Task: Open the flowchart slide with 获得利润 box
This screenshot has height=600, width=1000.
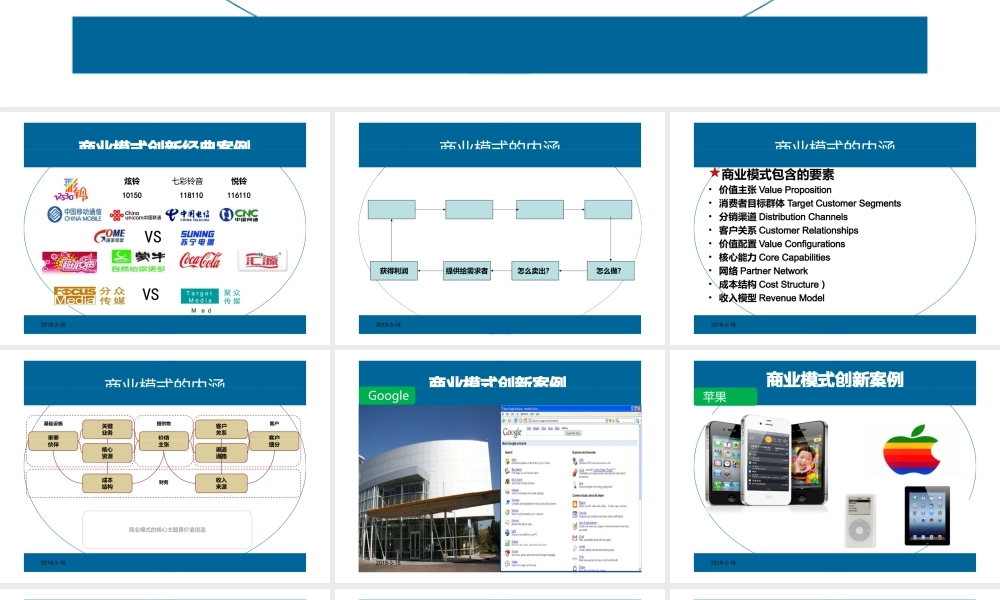Action: (499, 228)
